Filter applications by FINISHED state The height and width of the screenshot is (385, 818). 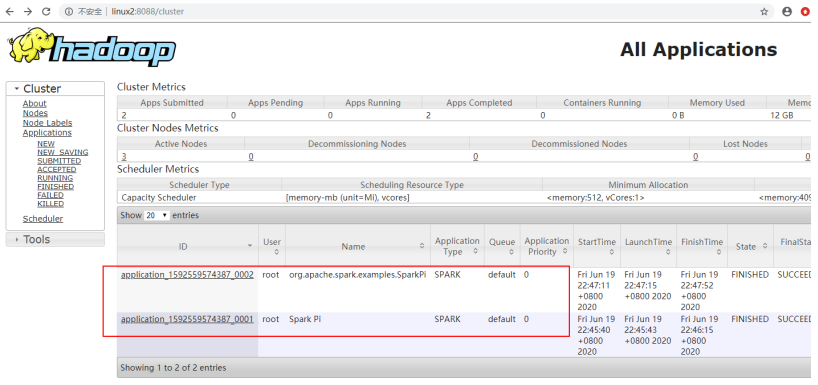[x=55, y=186]
